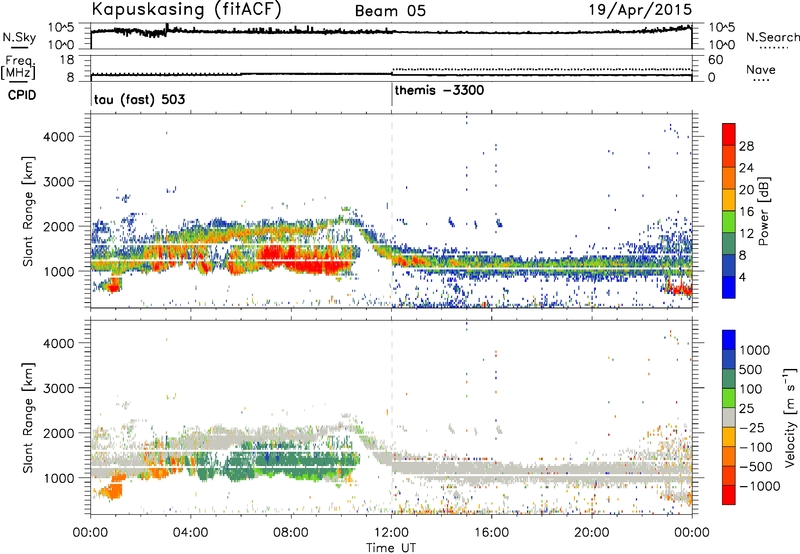The image size is (800, 554).
Task: Click the 20 label on Power colorbar
Action: point(746,190)
